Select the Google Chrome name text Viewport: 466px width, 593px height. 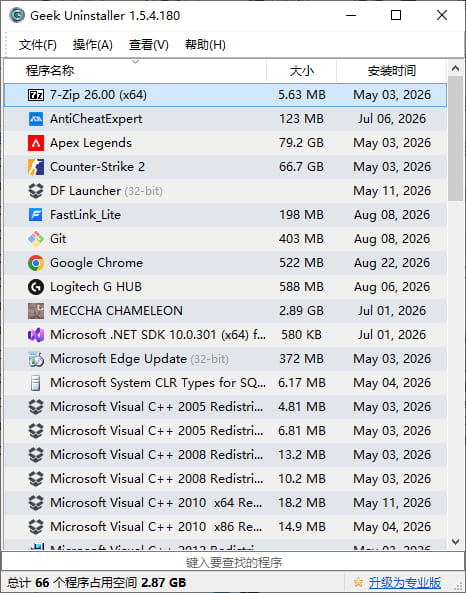click(96, 263)
